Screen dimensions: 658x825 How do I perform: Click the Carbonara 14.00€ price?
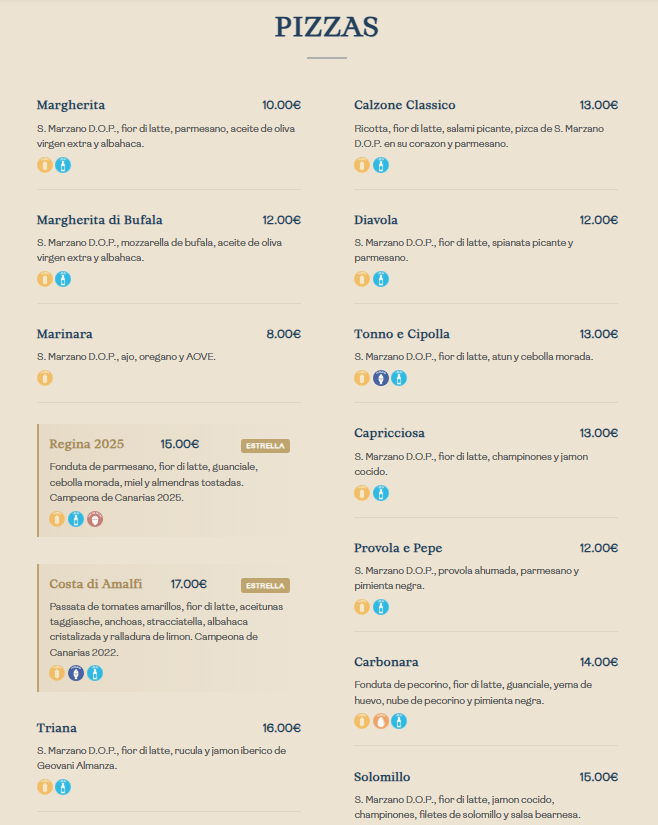coord(599,662)
